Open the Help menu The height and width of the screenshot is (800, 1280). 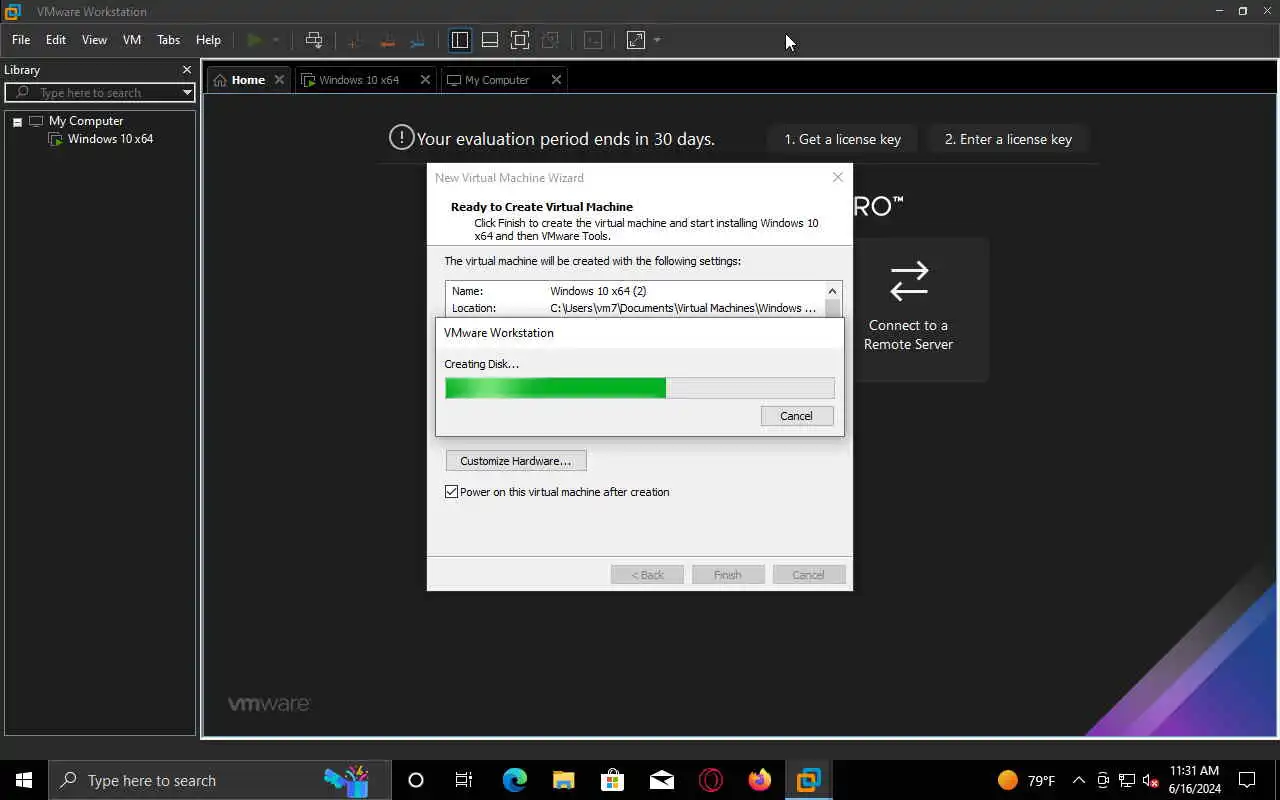coord(208,40)
